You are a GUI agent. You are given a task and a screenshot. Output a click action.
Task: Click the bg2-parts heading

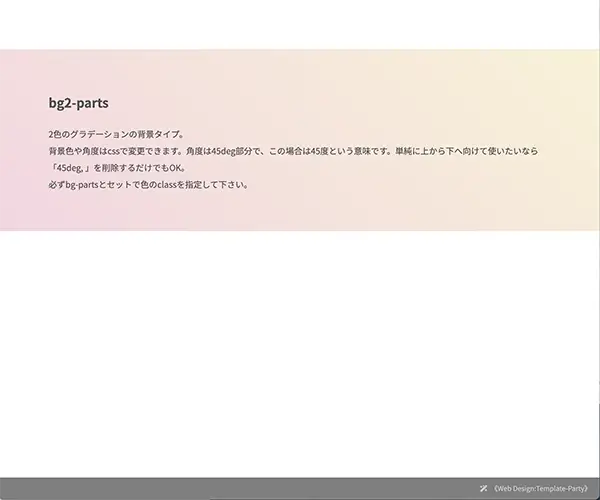coord(78,103)
